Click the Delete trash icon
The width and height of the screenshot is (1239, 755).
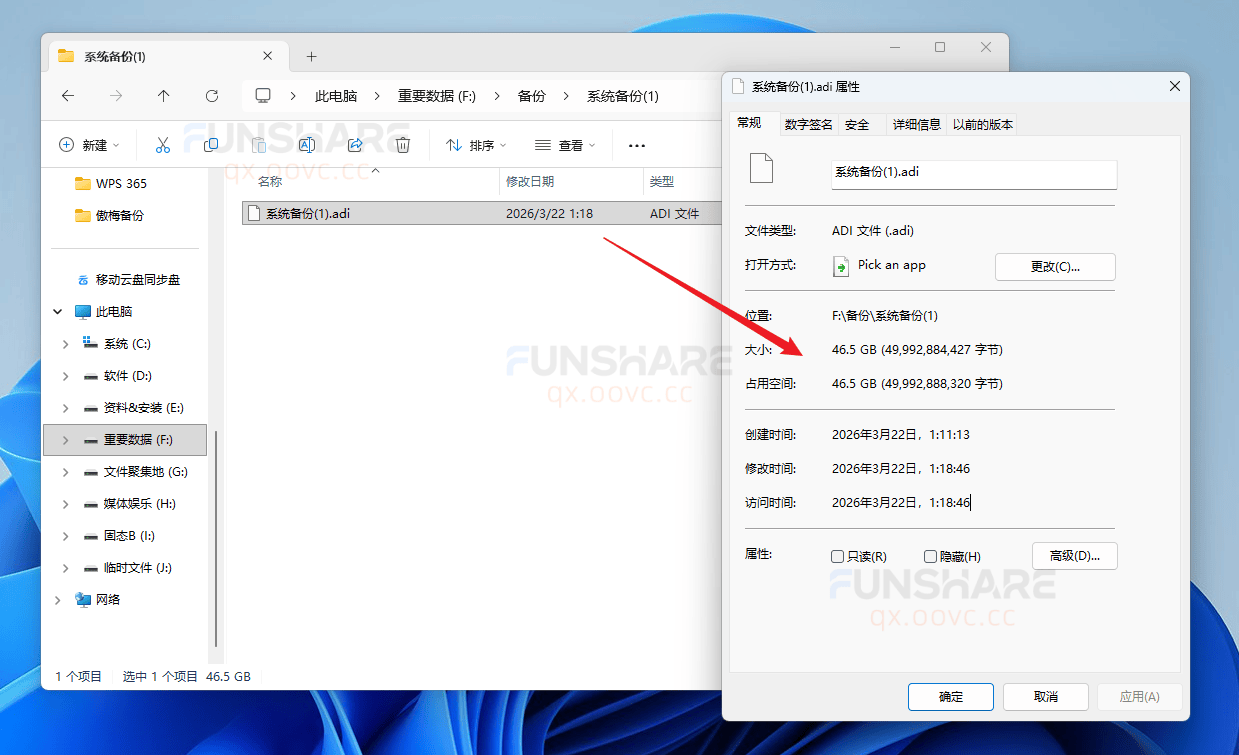pyautogui.click(x=402, y=145)
